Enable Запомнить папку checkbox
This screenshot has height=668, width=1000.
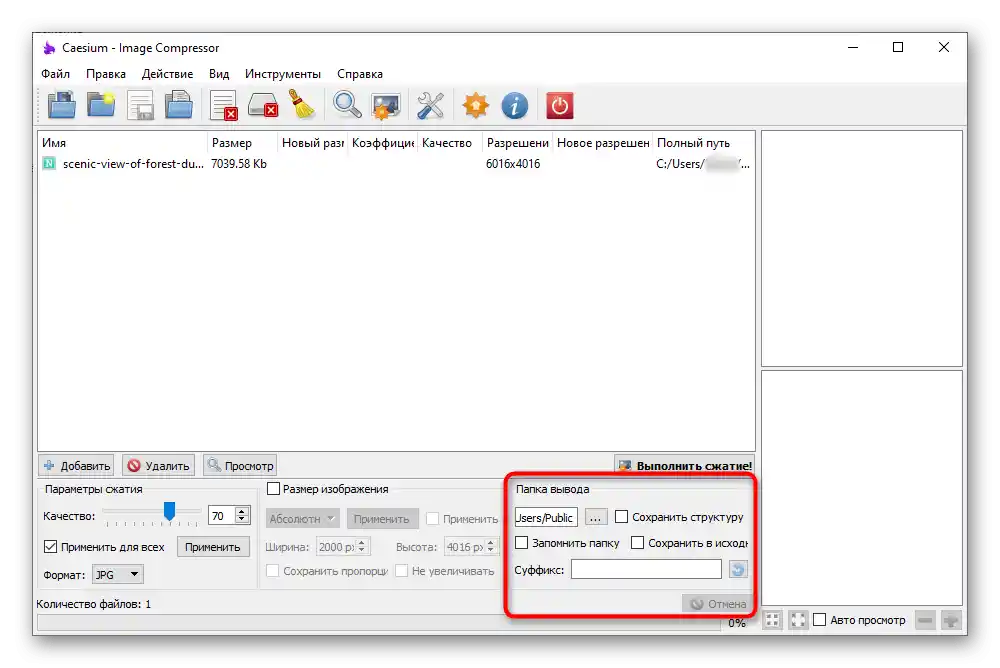point(522,543)
